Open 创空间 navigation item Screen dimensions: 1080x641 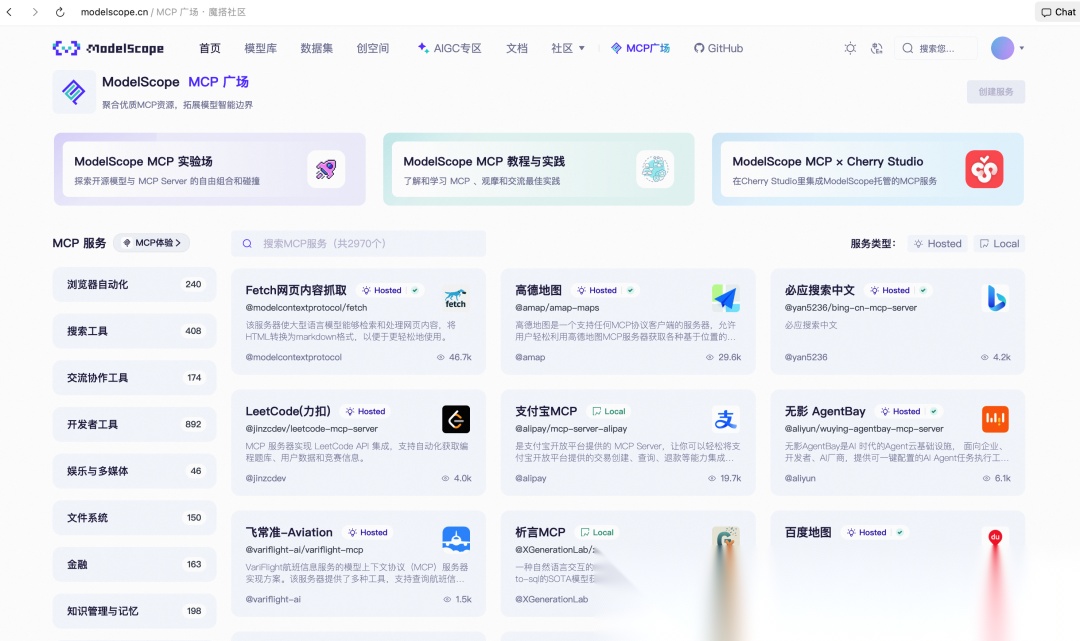[x=373, y=48]
